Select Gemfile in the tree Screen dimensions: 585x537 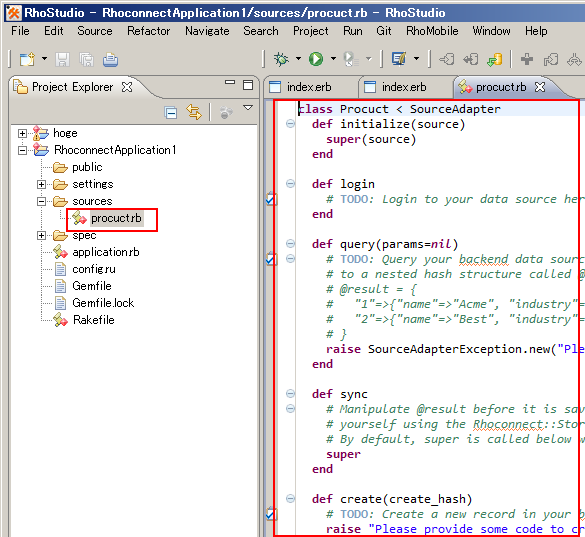click(x=92, y=286)
